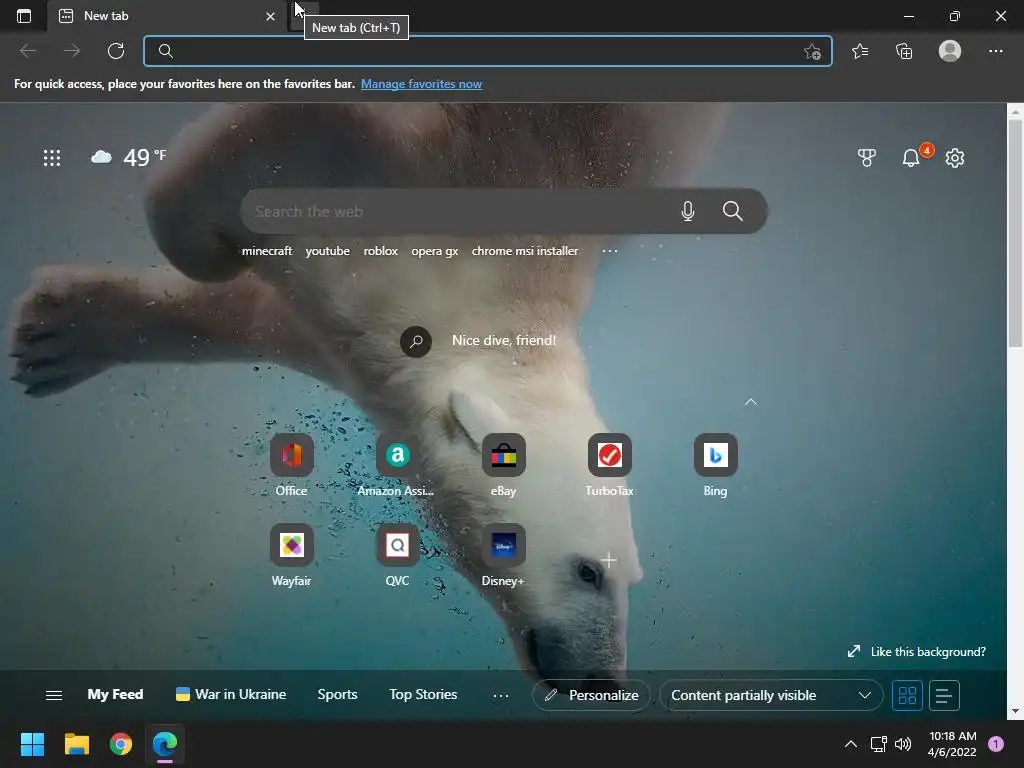This screenshot has height=768, width=1024.
Task: Open the Collections icon
Action: [x=904, y=51]
